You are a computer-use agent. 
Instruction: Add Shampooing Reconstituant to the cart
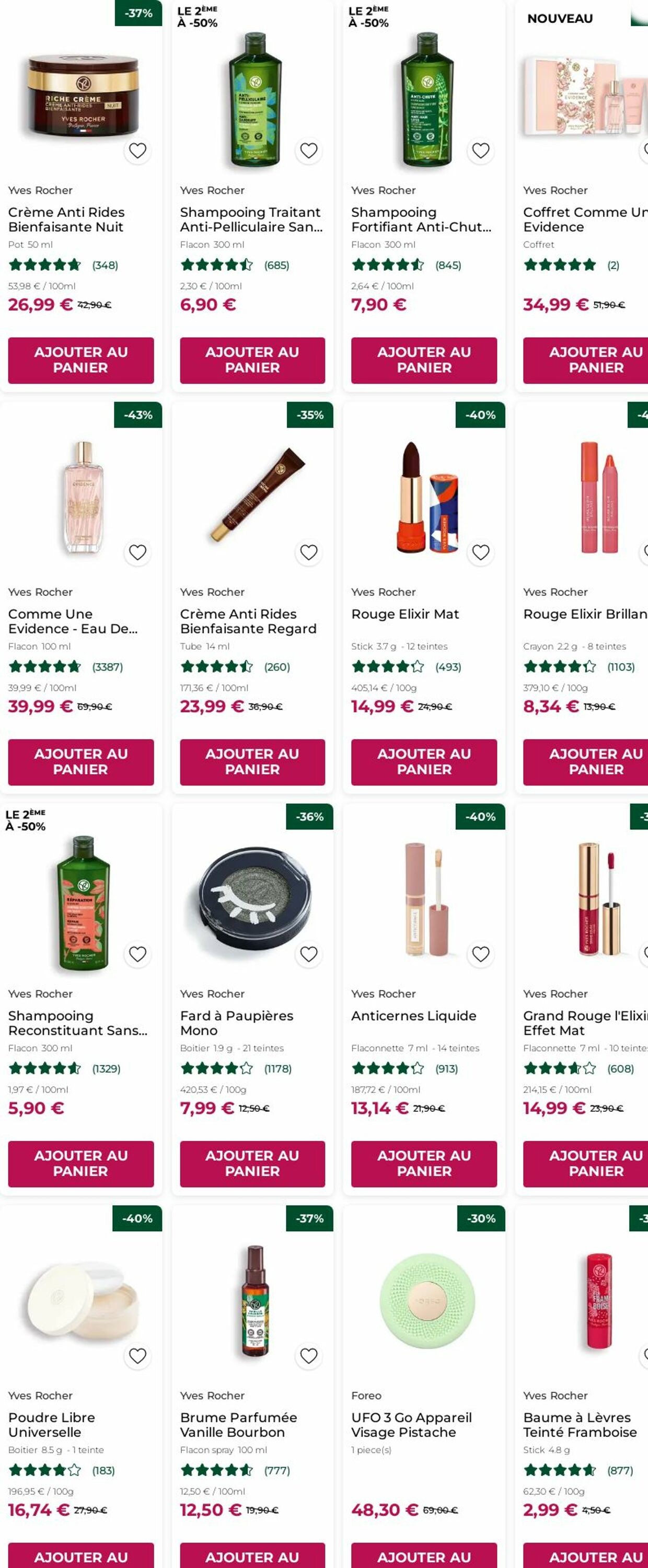(x=80, y=1164)
